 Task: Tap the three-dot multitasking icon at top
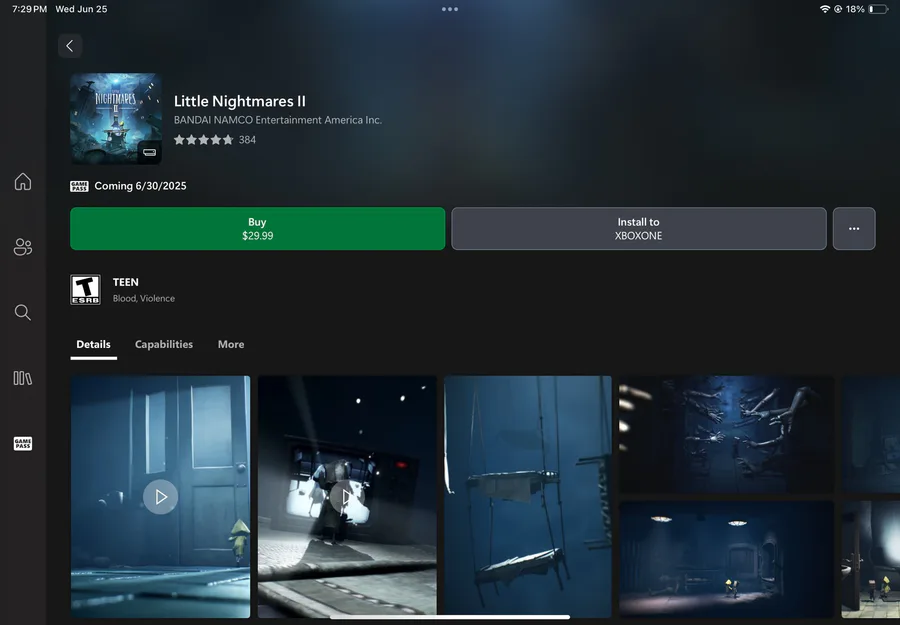(450, 9)
